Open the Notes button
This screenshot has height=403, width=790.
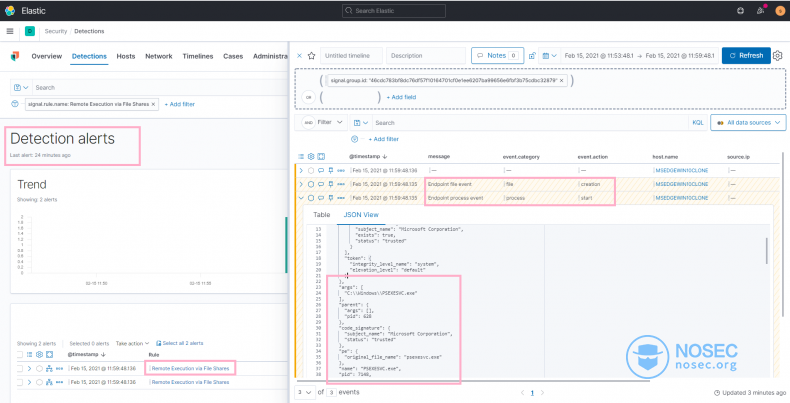click(x=498, y=56)
